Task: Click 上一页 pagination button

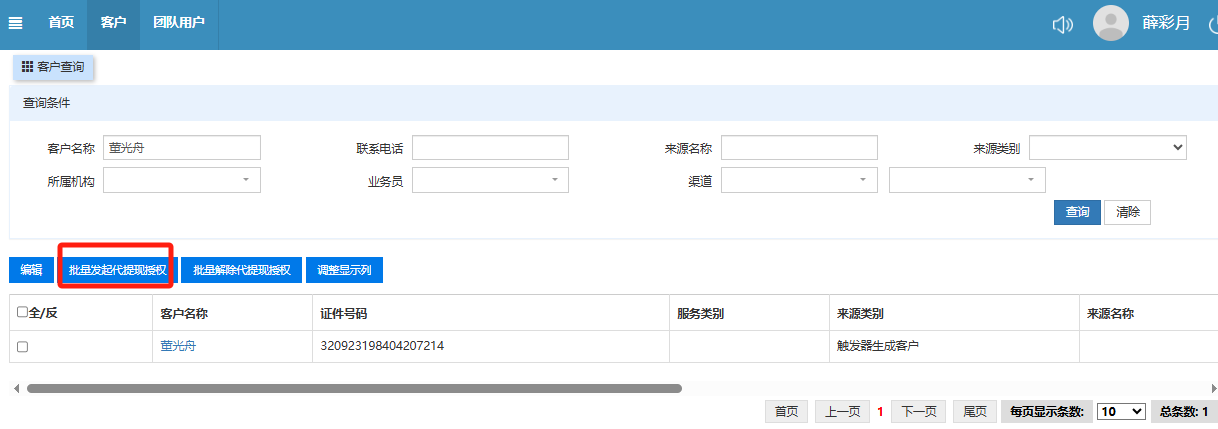Action: pyautogui.click(x=842, y=411)
